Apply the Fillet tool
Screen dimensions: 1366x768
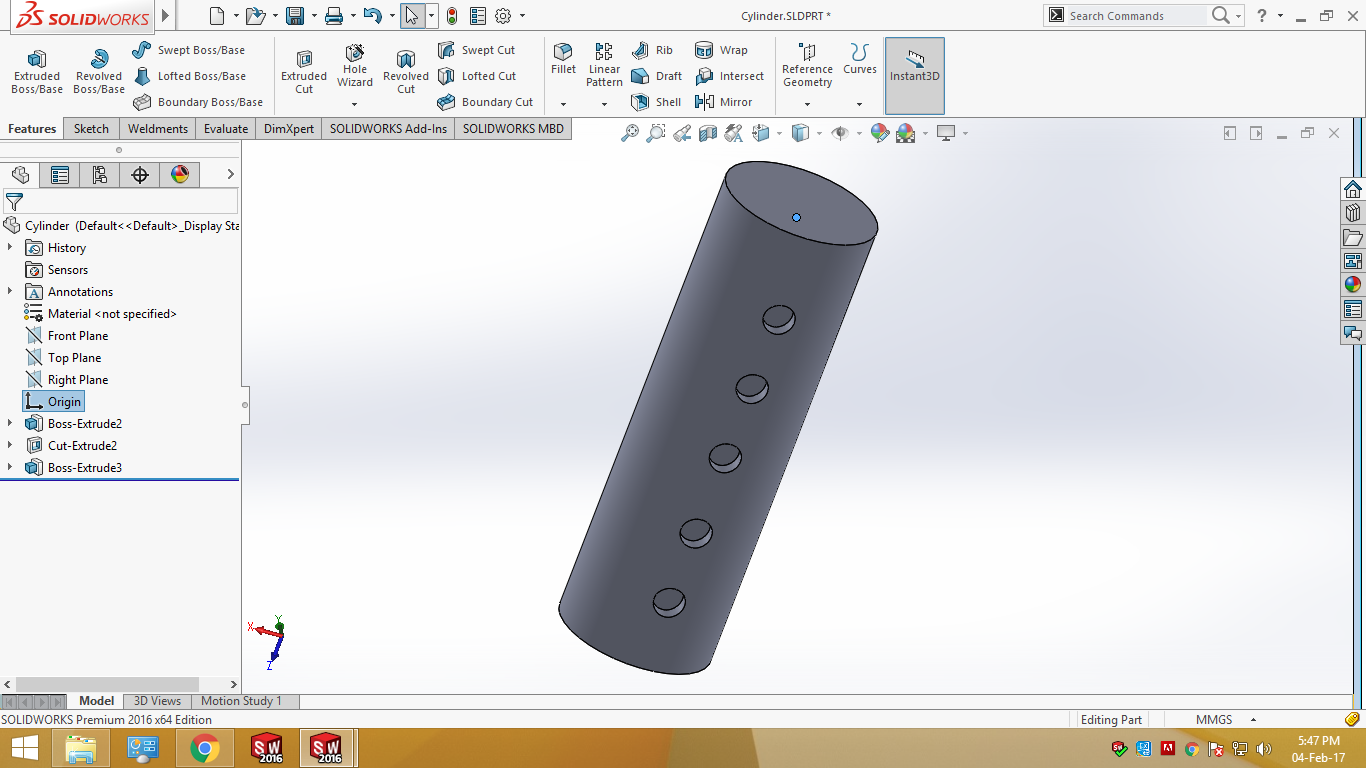(x=563, y=59)
